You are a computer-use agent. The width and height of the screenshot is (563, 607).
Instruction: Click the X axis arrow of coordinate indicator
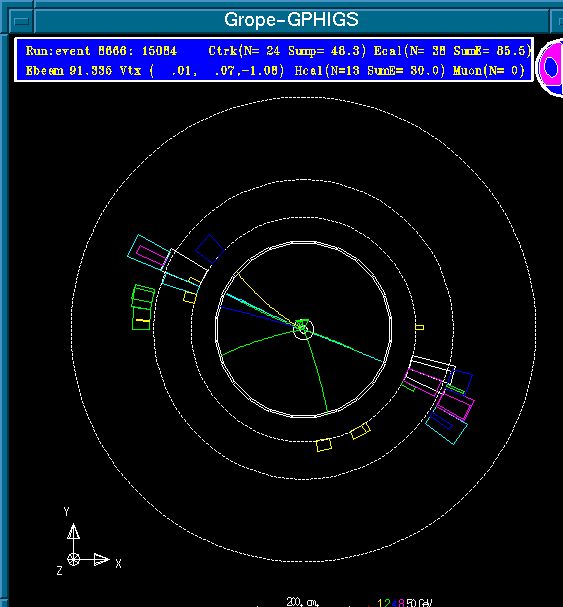coord(102,559)
